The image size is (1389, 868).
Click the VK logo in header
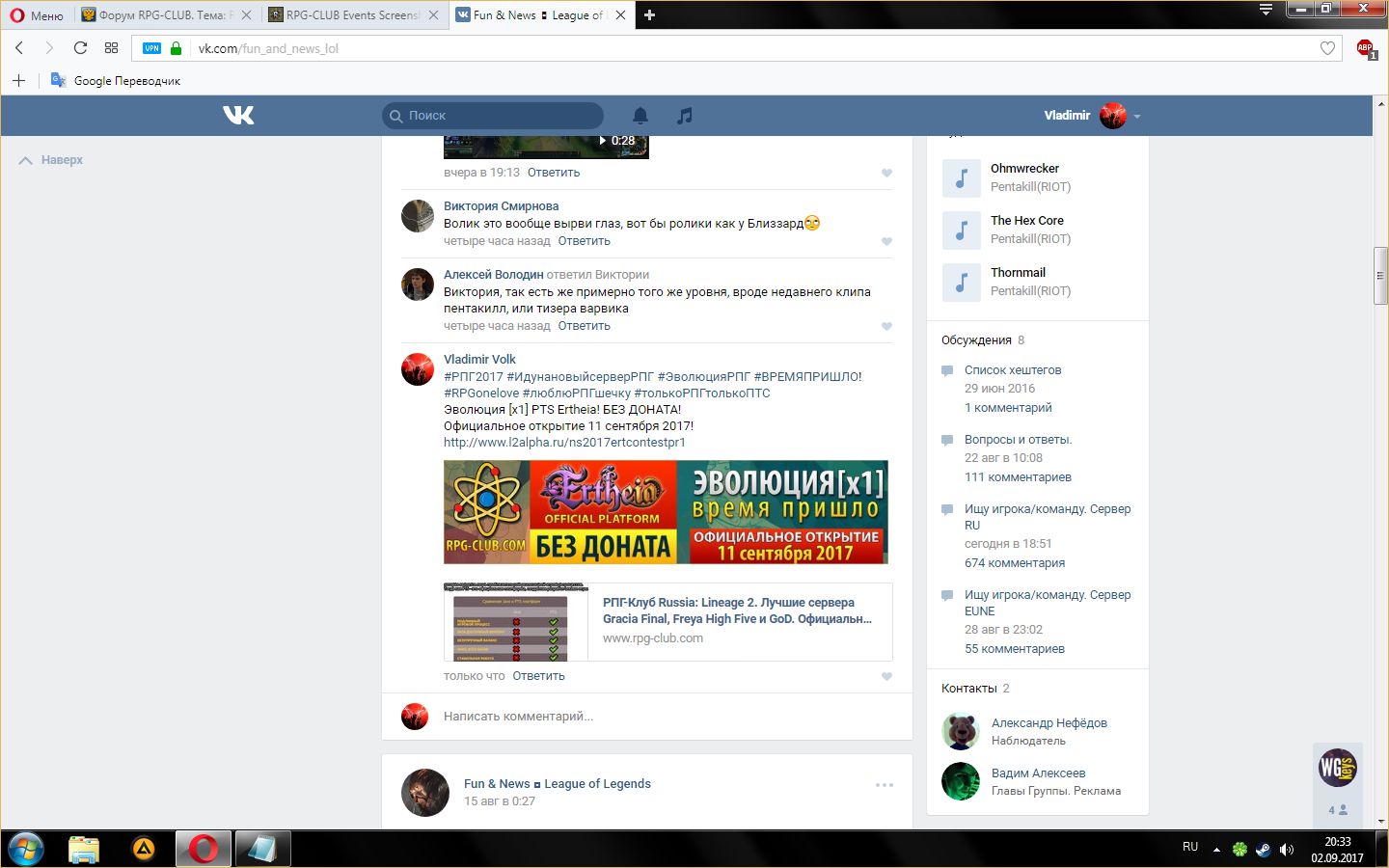click(238, 115)
